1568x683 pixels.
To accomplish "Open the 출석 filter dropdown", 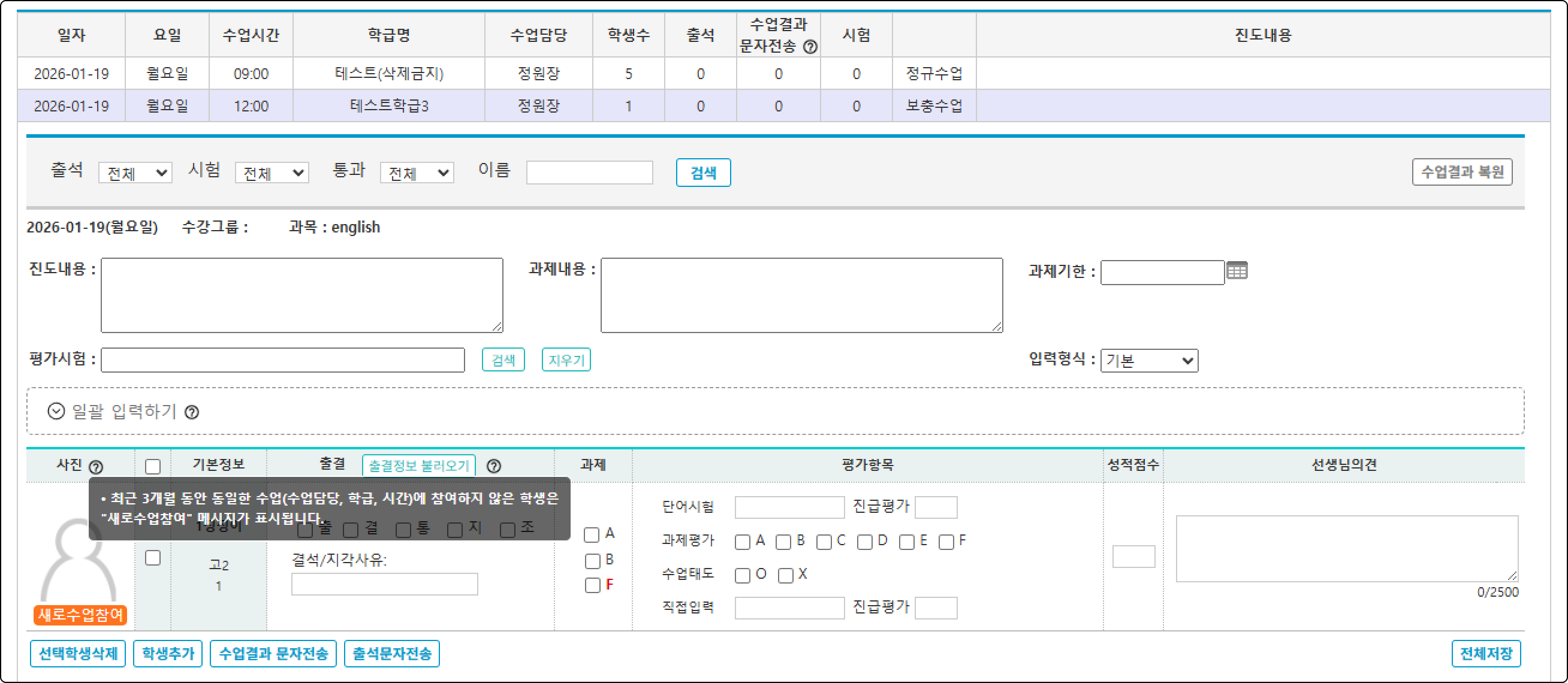I will (x=135, y=173).
